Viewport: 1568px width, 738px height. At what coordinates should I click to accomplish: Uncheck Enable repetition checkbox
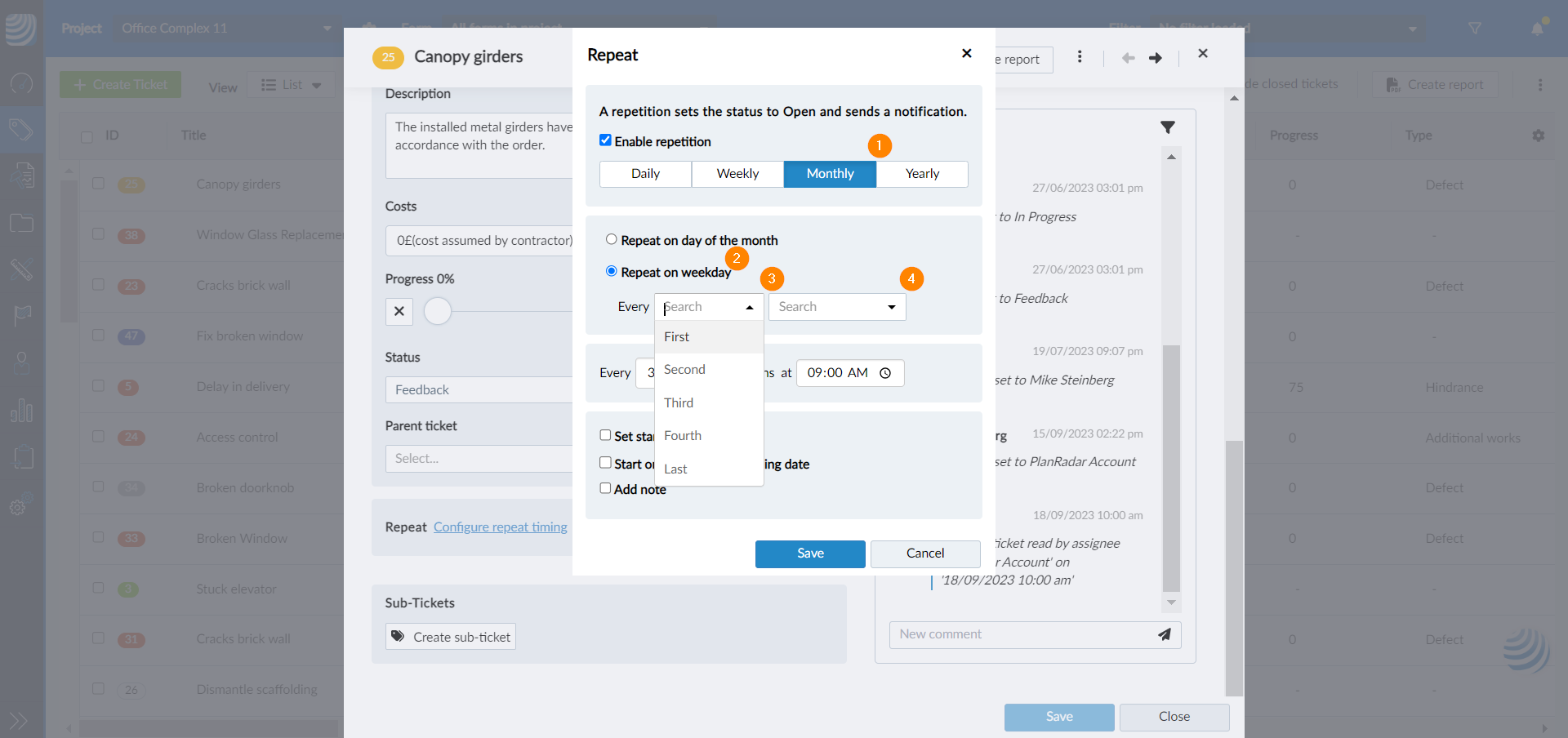pyautogui.click(x=605, y=140)
